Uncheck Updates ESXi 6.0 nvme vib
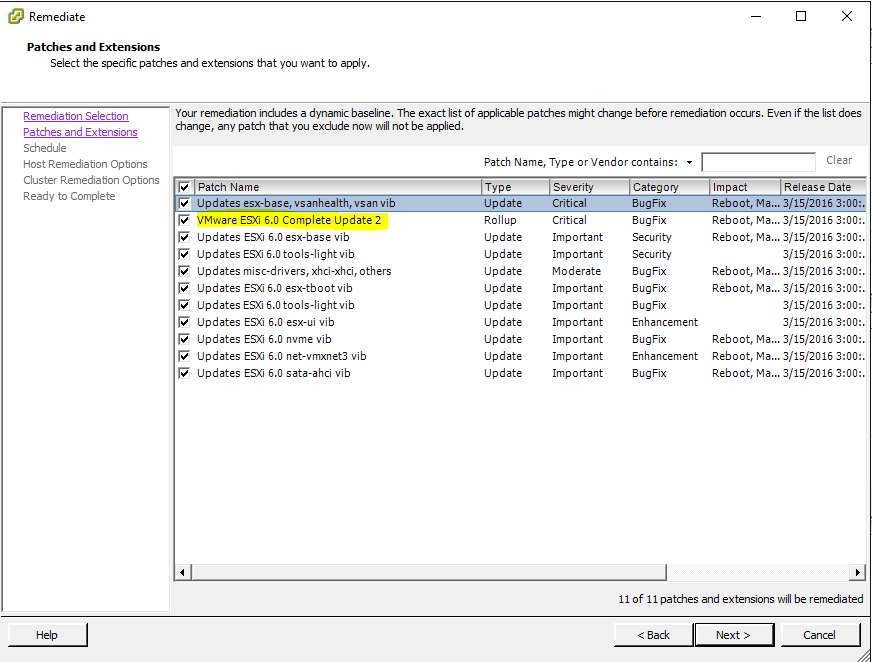872x662 pixels. click(x=184, y=339)
